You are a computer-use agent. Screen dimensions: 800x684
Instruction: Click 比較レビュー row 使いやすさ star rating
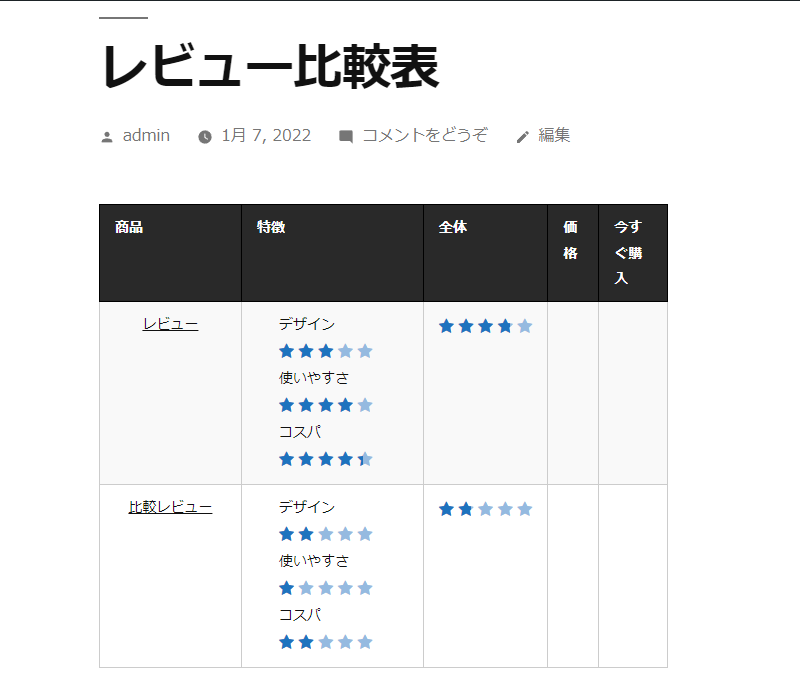(326, 588)
